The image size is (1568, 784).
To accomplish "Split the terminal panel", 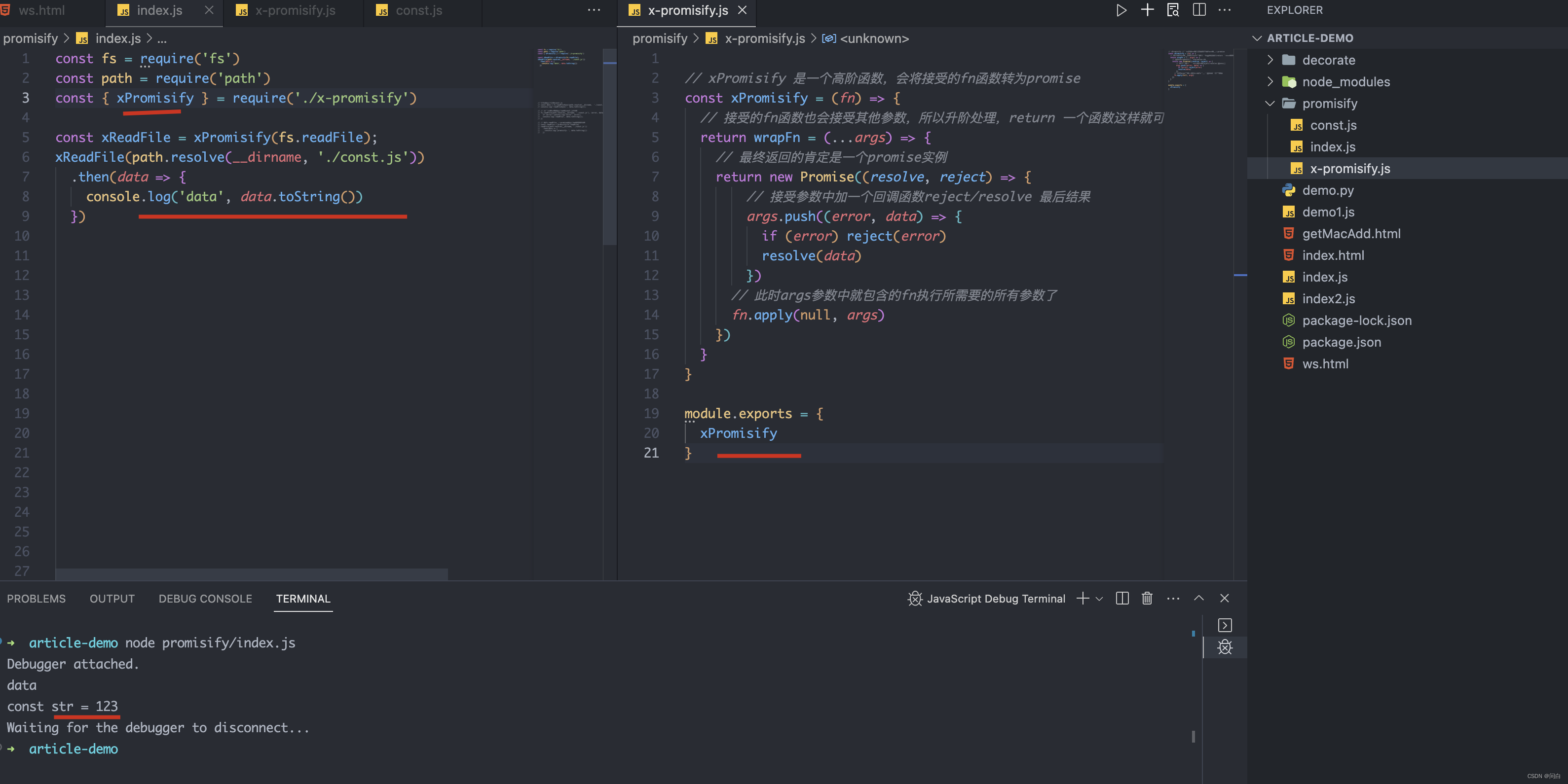I will click(x=1122, y=599).
